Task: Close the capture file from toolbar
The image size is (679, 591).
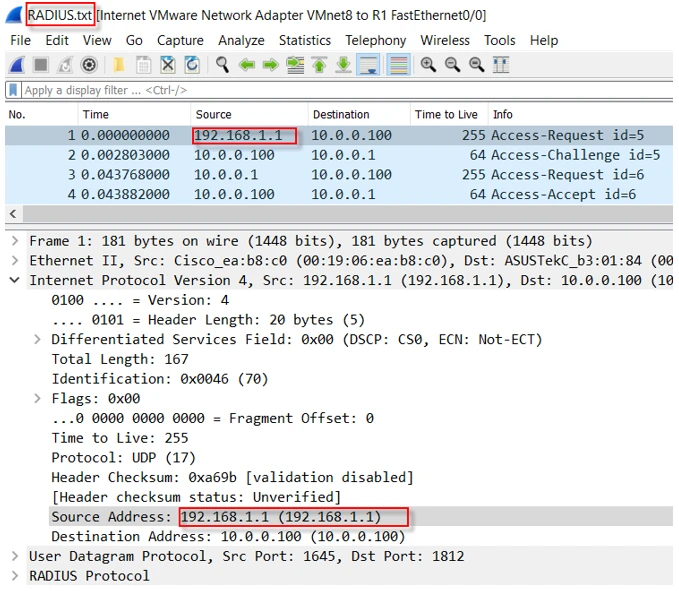Action: pos(168,65)
